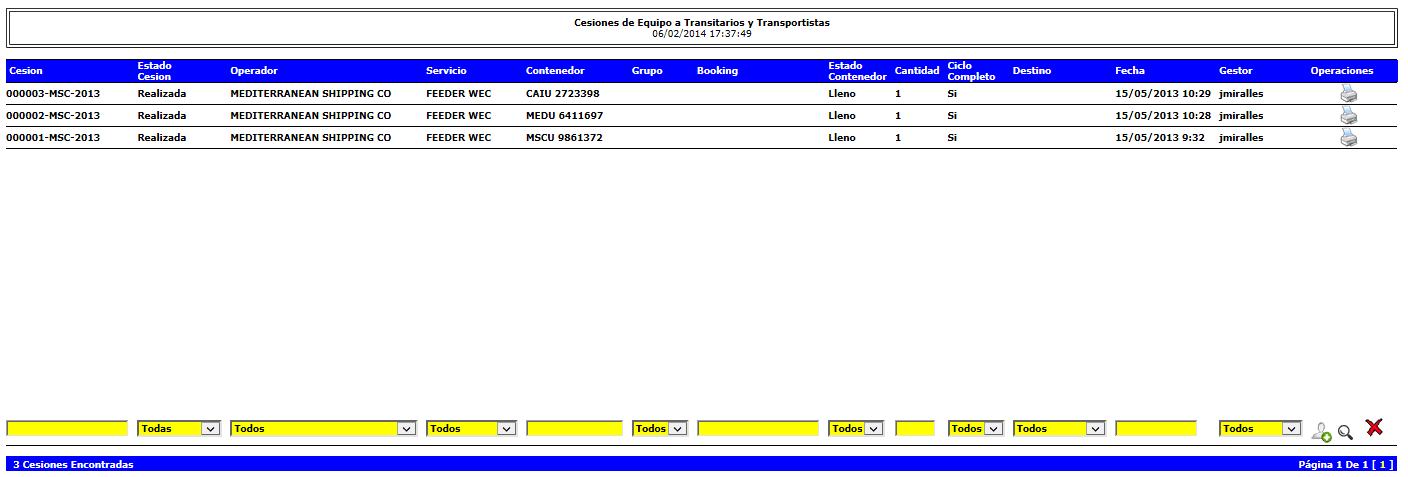Run the search with the magnifier icon
1408x477 pixels.
(x=1345, y=432)
